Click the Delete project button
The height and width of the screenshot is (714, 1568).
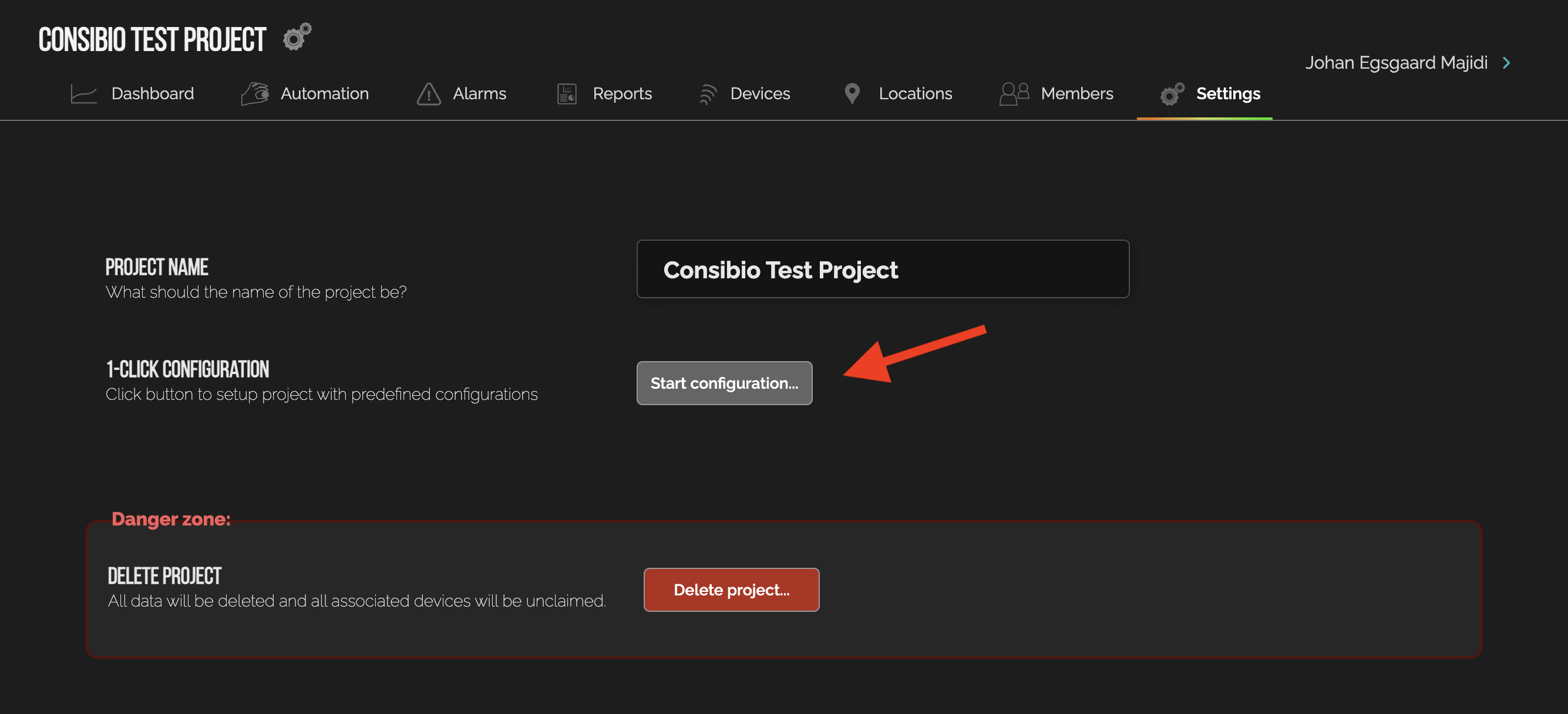[x=732, y=590]
